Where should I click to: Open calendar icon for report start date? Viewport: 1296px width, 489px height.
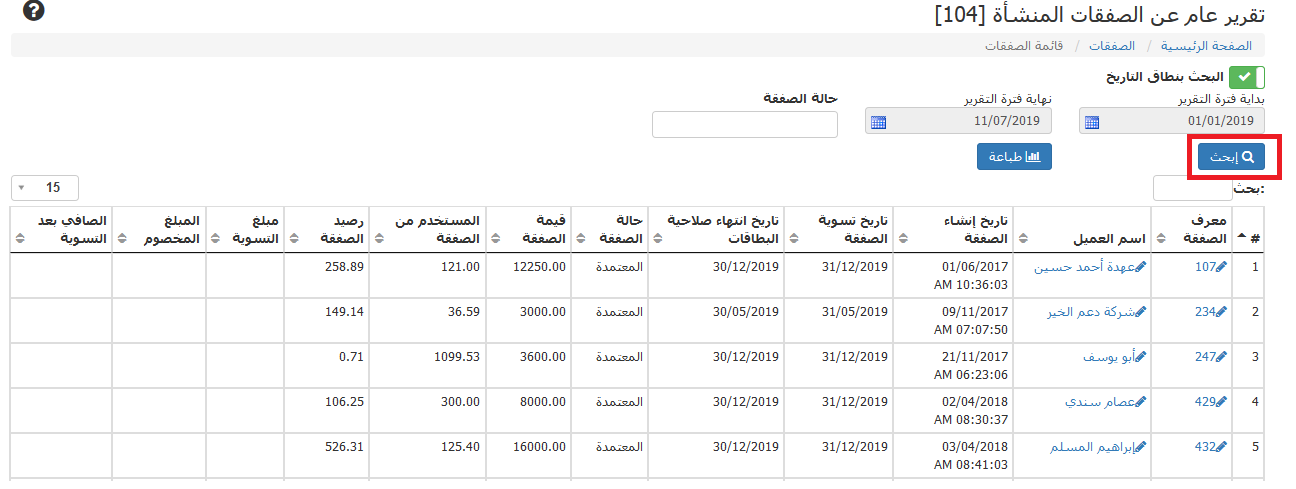[x=1092, y=122]
